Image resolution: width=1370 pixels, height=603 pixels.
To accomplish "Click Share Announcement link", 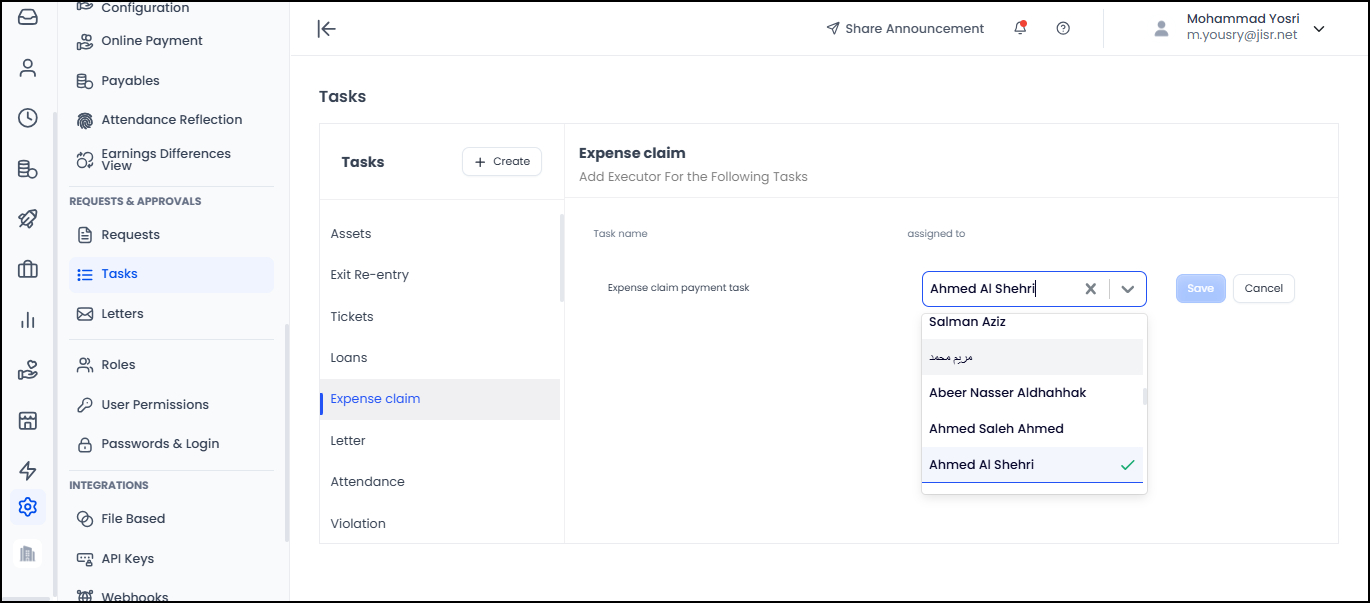I will tap(905, 29).
